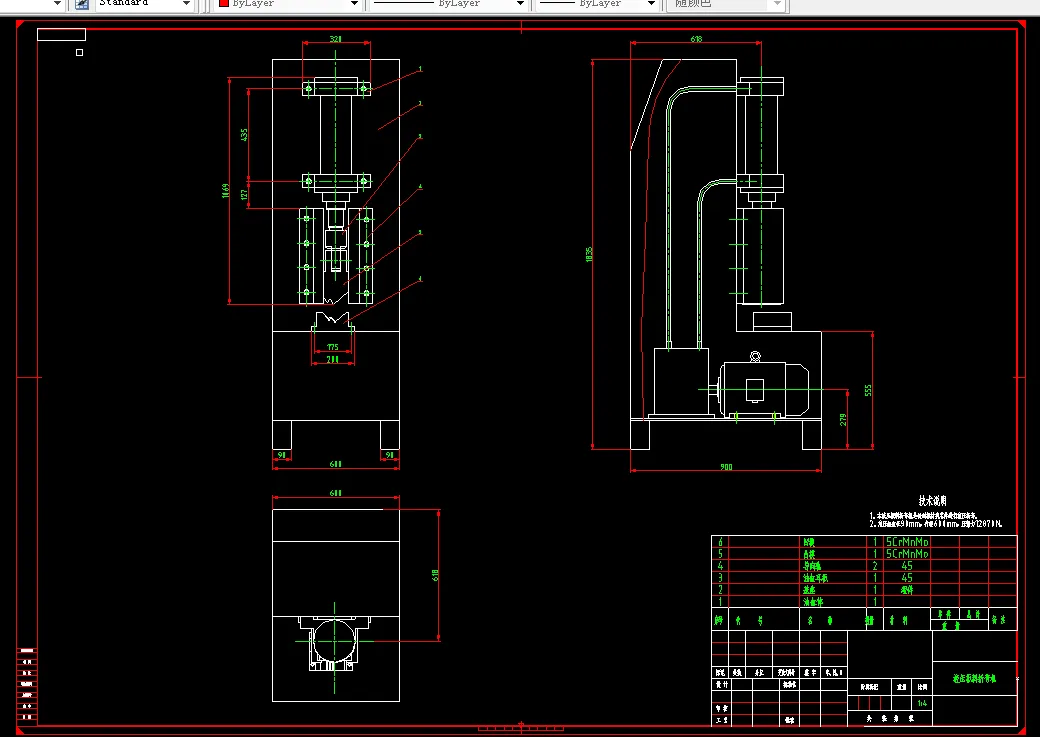
Task: Select the empty white rectangle in sheet's top-left
Action: tap(62, 34)
